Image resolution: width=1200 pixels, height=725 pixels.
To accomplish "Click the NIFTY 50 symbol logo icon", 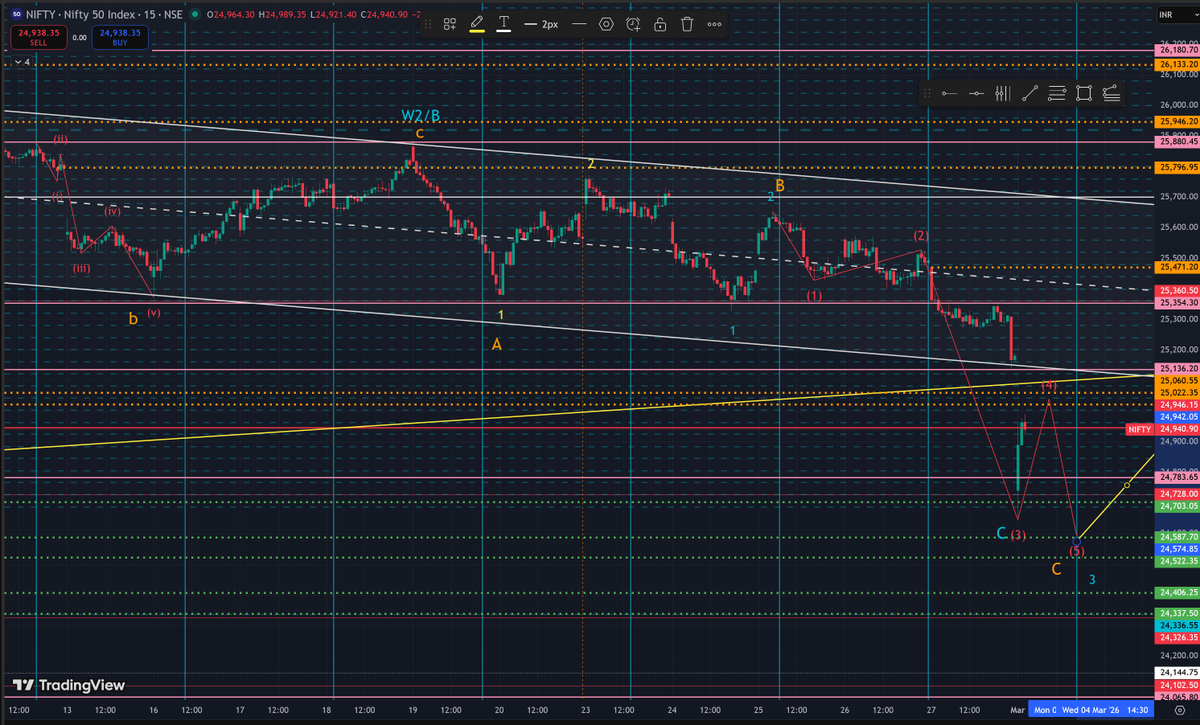I will click(x=18, y=14).
